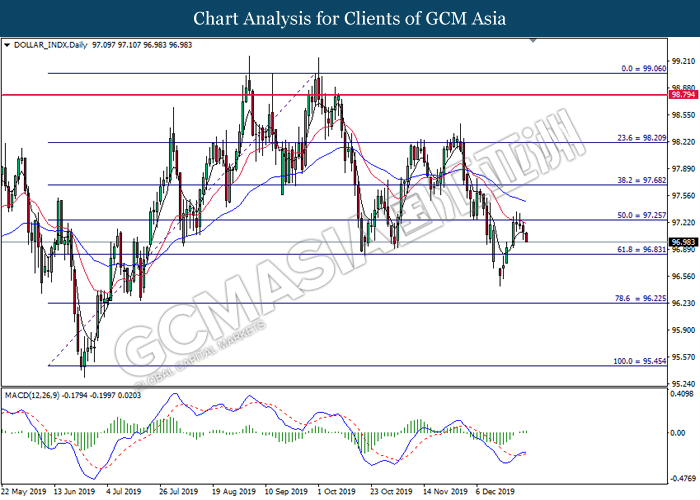This screenshot has height=500, width=700.
Task: Click the 99.210 price axis value
Action: (x=683, y=61)
